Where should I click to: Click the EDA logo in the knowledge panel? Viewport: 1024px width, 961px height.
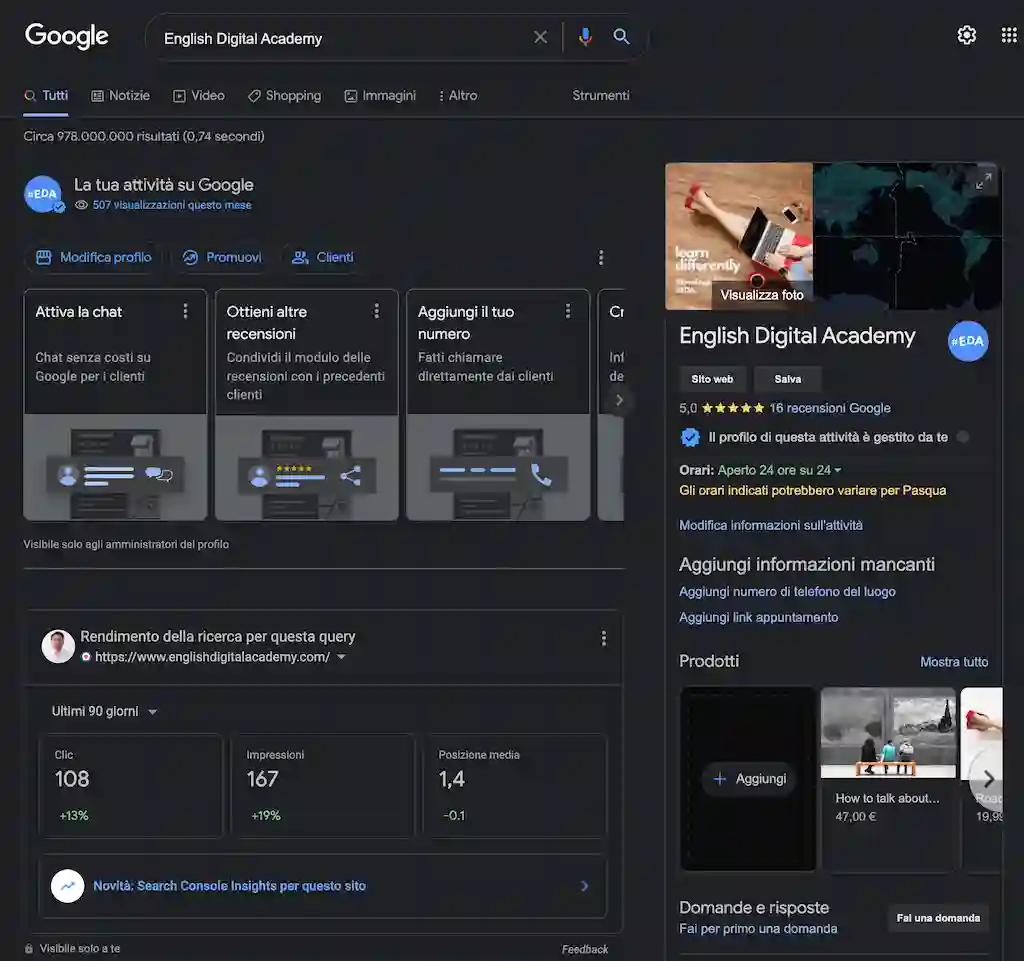968,341
